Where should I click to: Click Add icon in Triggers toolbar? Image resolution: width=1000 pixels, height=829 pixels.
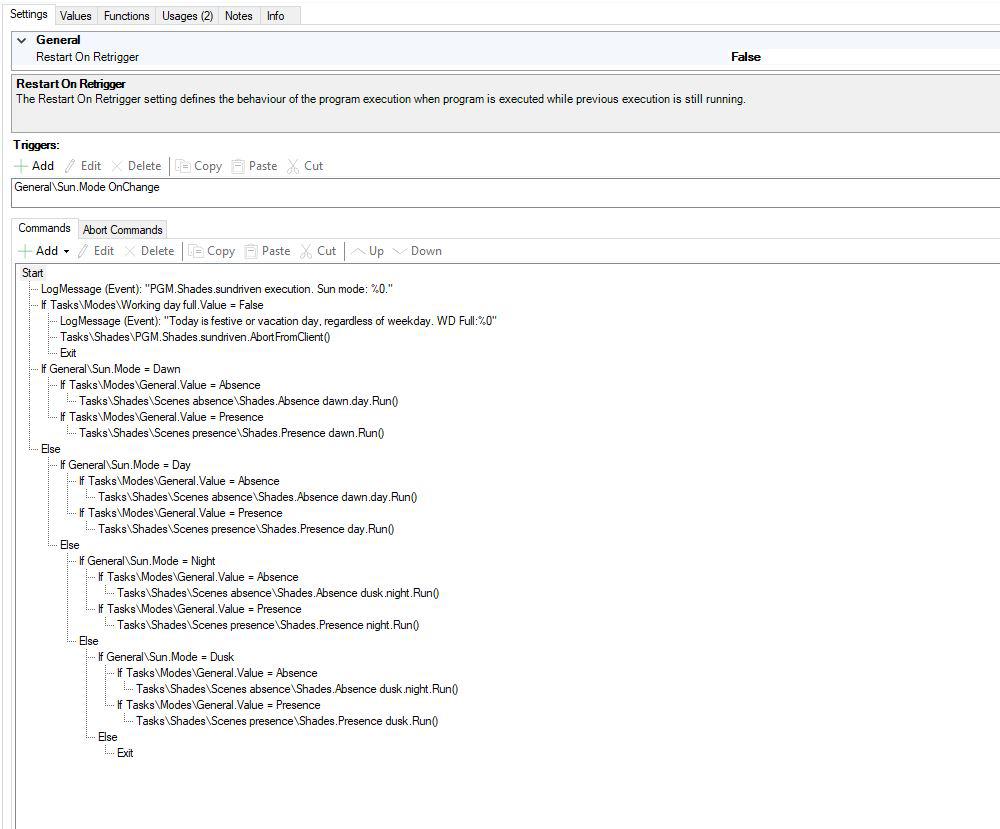pyautogui.click(x=22, y=166)
